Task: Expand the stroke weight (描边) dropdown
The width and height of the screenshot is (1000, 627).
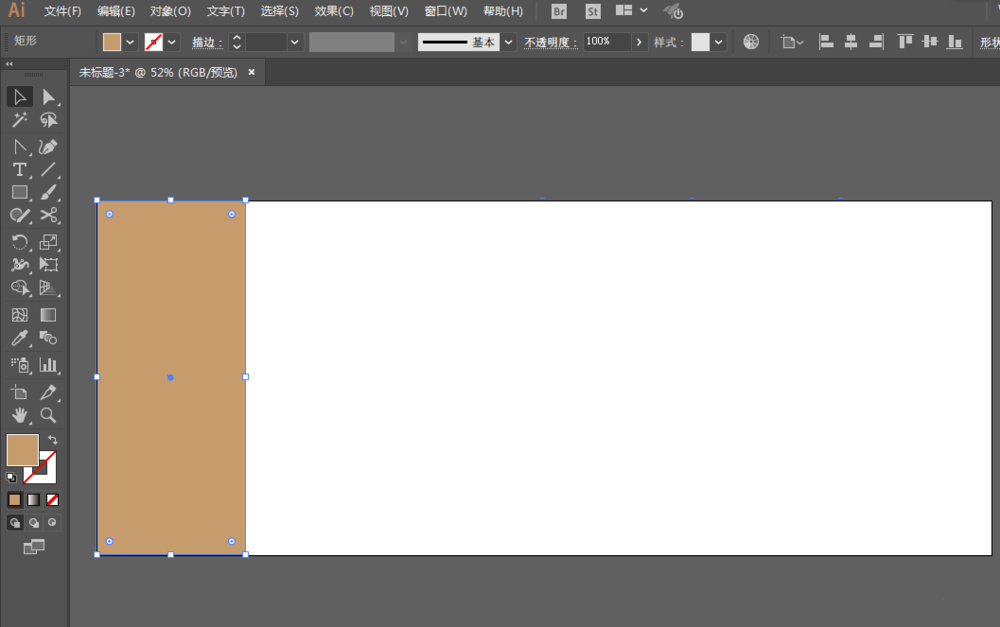Action: point(294,42)
